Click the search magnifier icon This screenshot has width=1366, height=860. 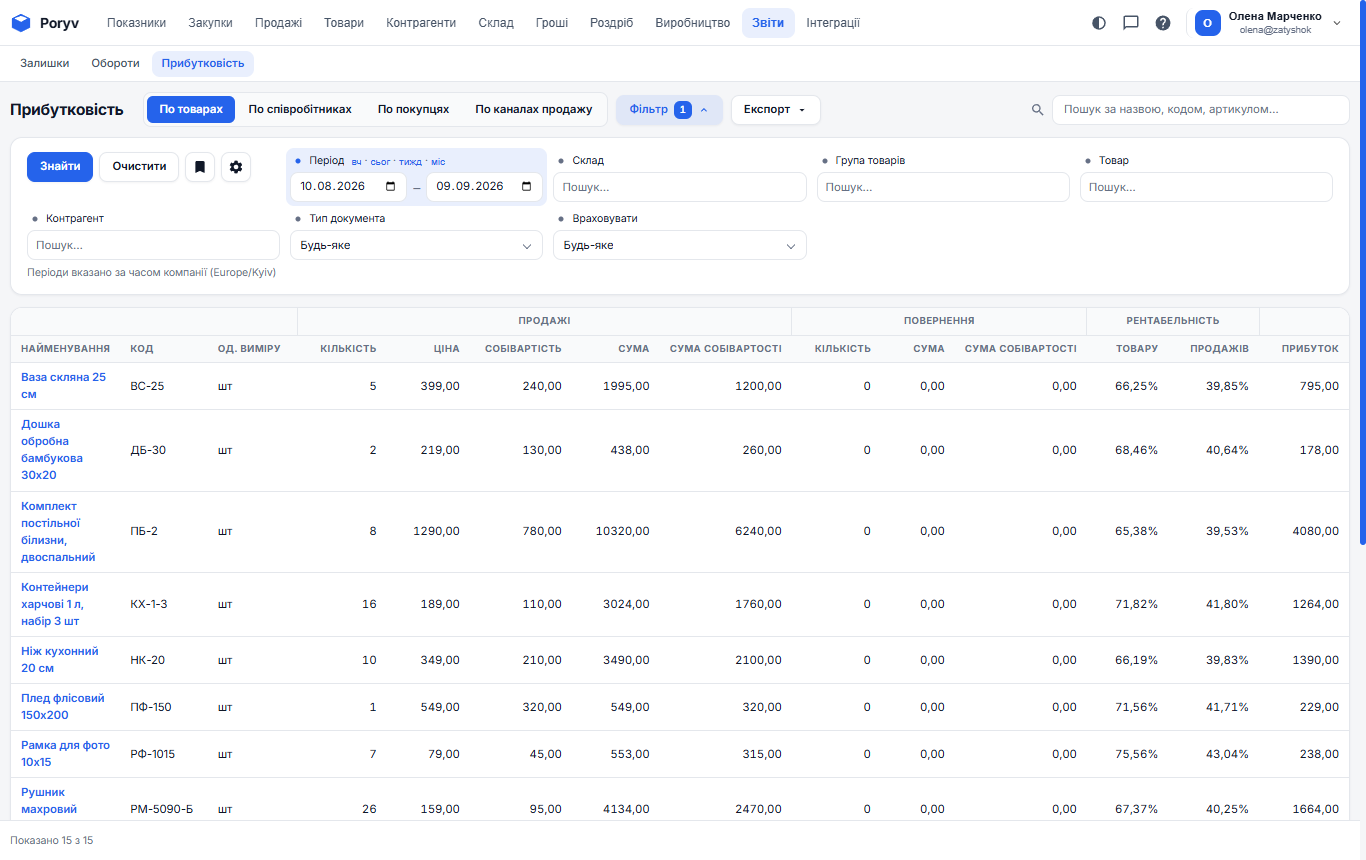[x=1038, y=110]
